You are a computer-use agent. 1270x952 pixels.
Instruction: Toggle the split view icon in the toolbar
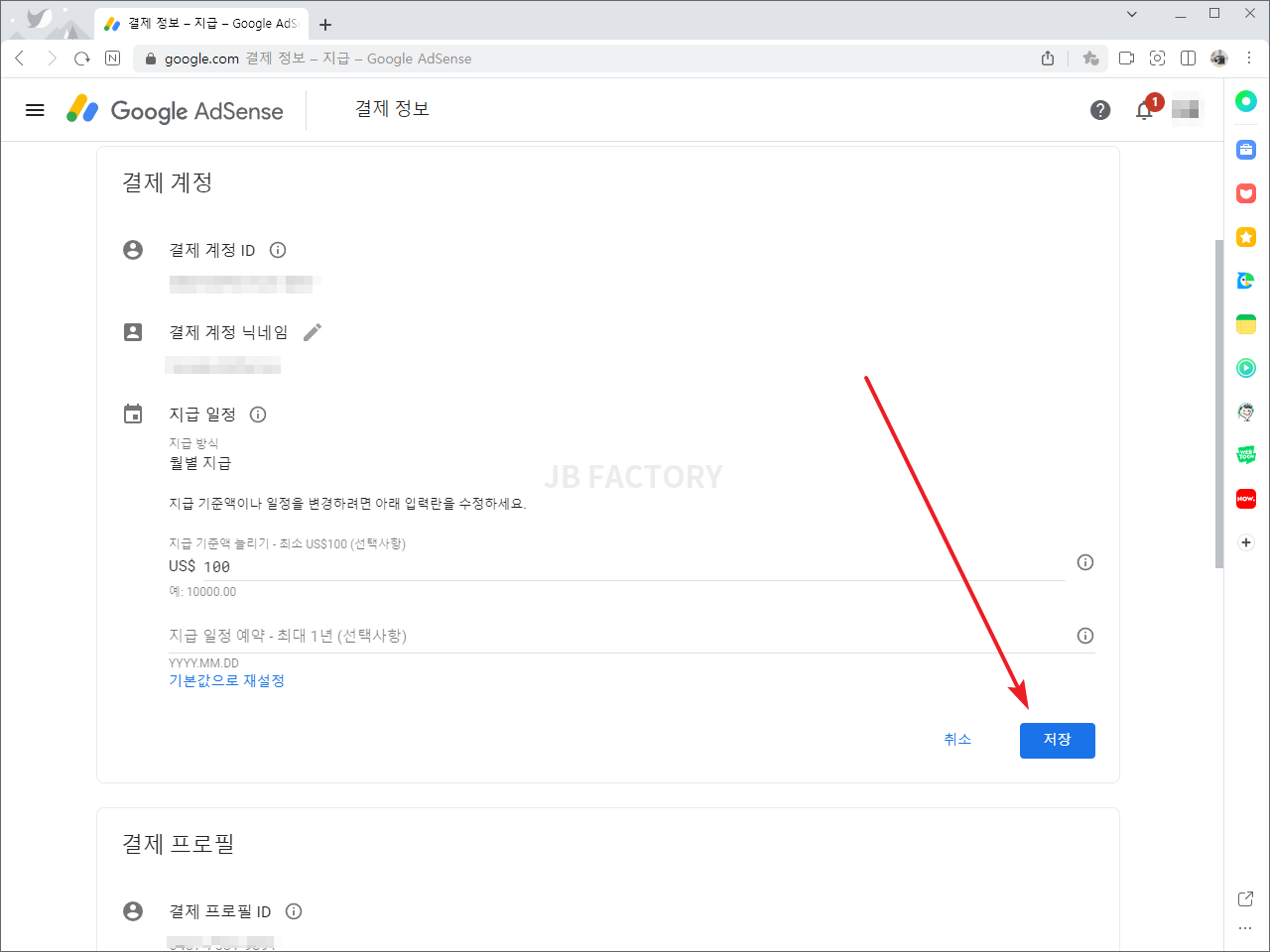1188,59
